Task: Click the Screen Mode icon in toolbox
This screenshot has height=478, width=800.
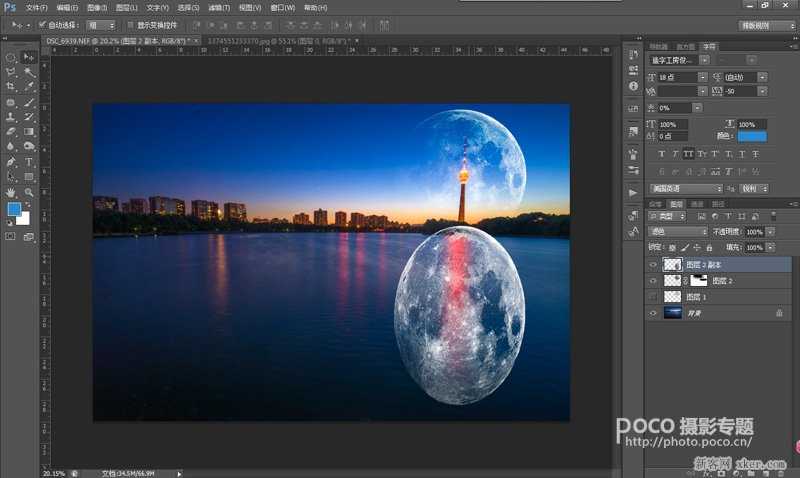Action: (x=29, y=236)
